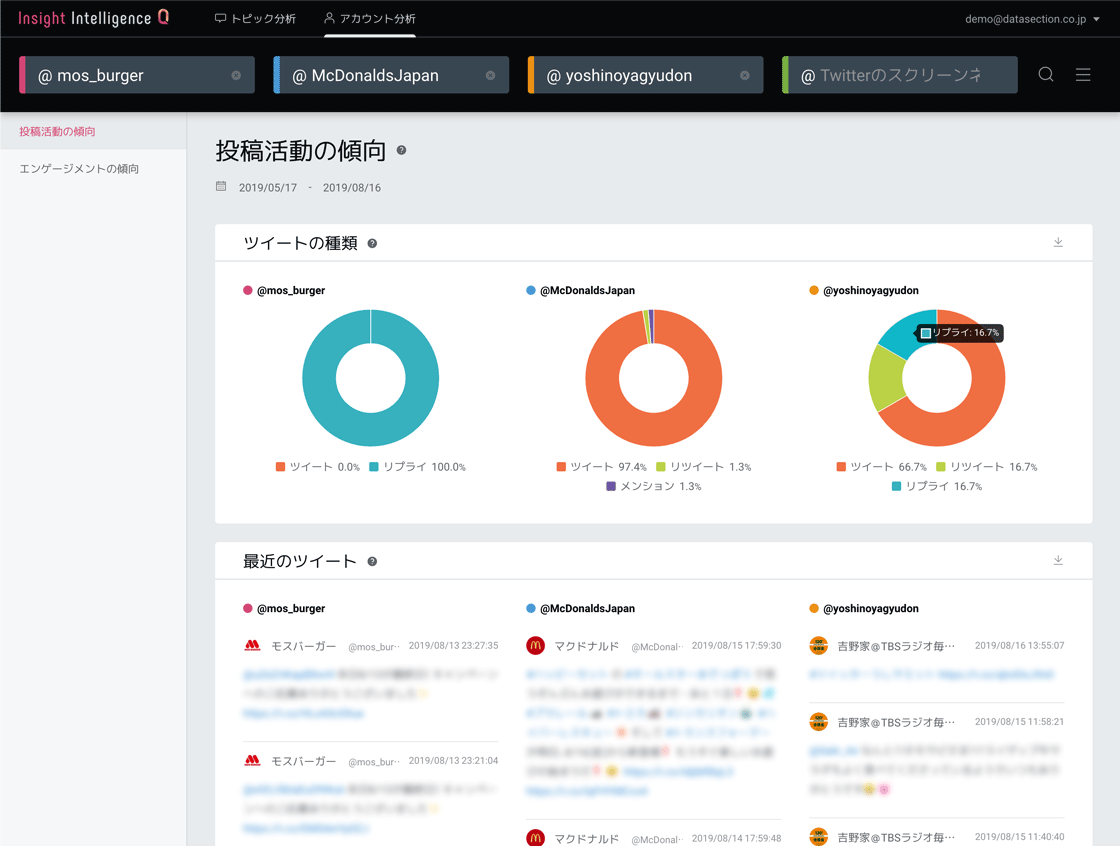Click the @mos_burger label above the donut chart
This screenshot has height=846, width=1120.
291,290
